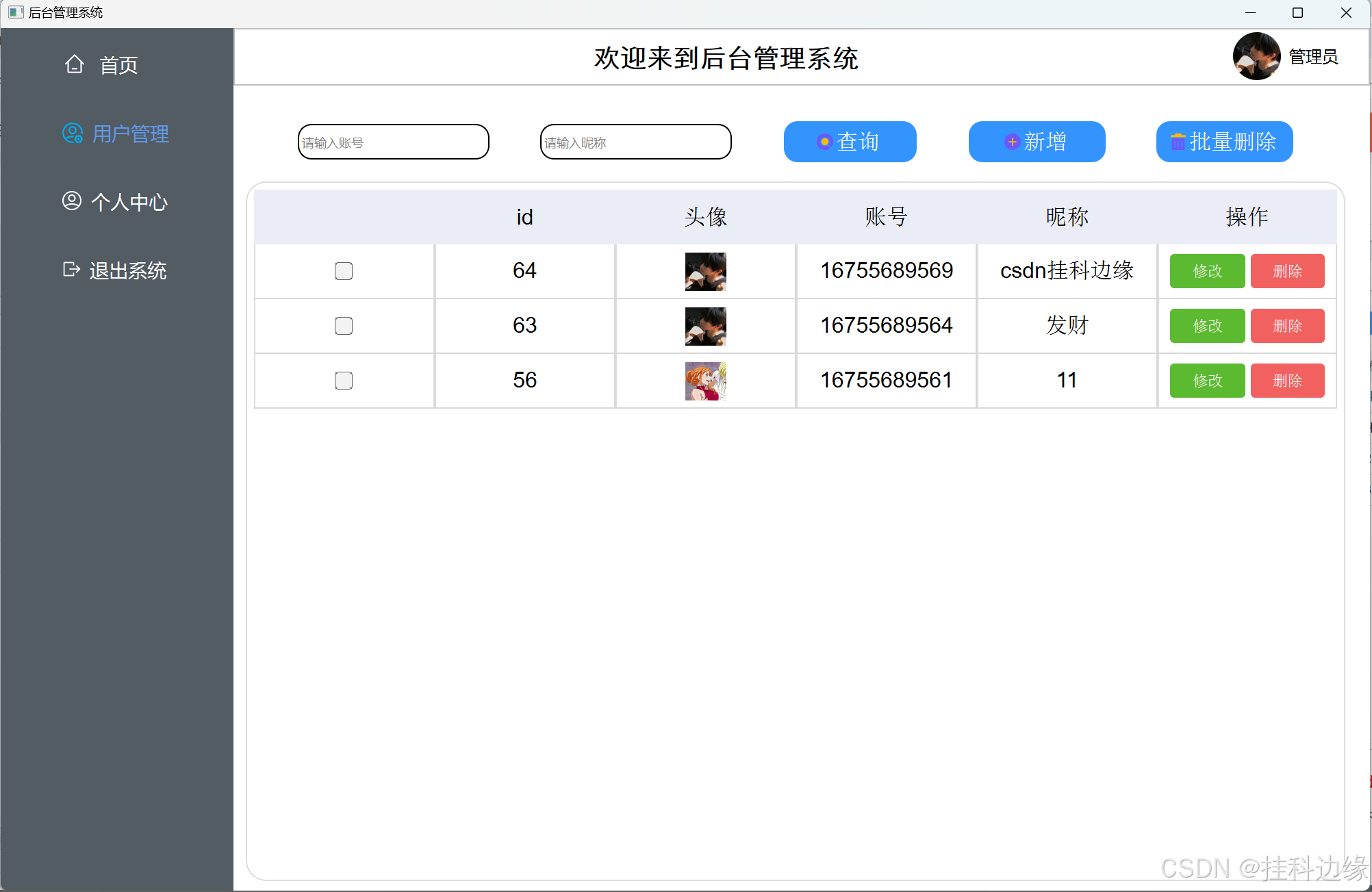The height and width of the screenshot is (892, 1372).
Task: Focus the 请输入账号 input field
Action: point(394,142)
